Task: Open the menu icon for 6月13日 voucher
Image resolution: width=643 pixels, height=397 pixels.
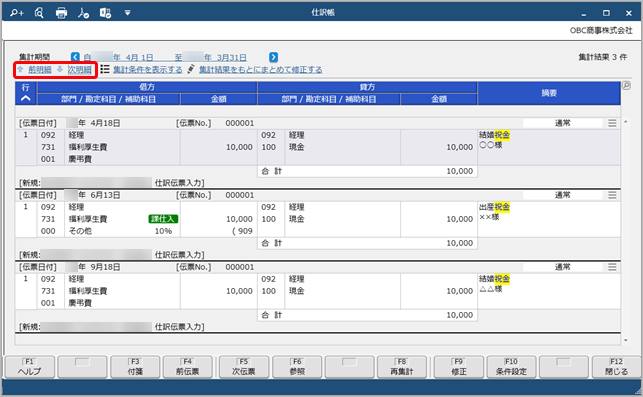Action: tap(612, 195)
